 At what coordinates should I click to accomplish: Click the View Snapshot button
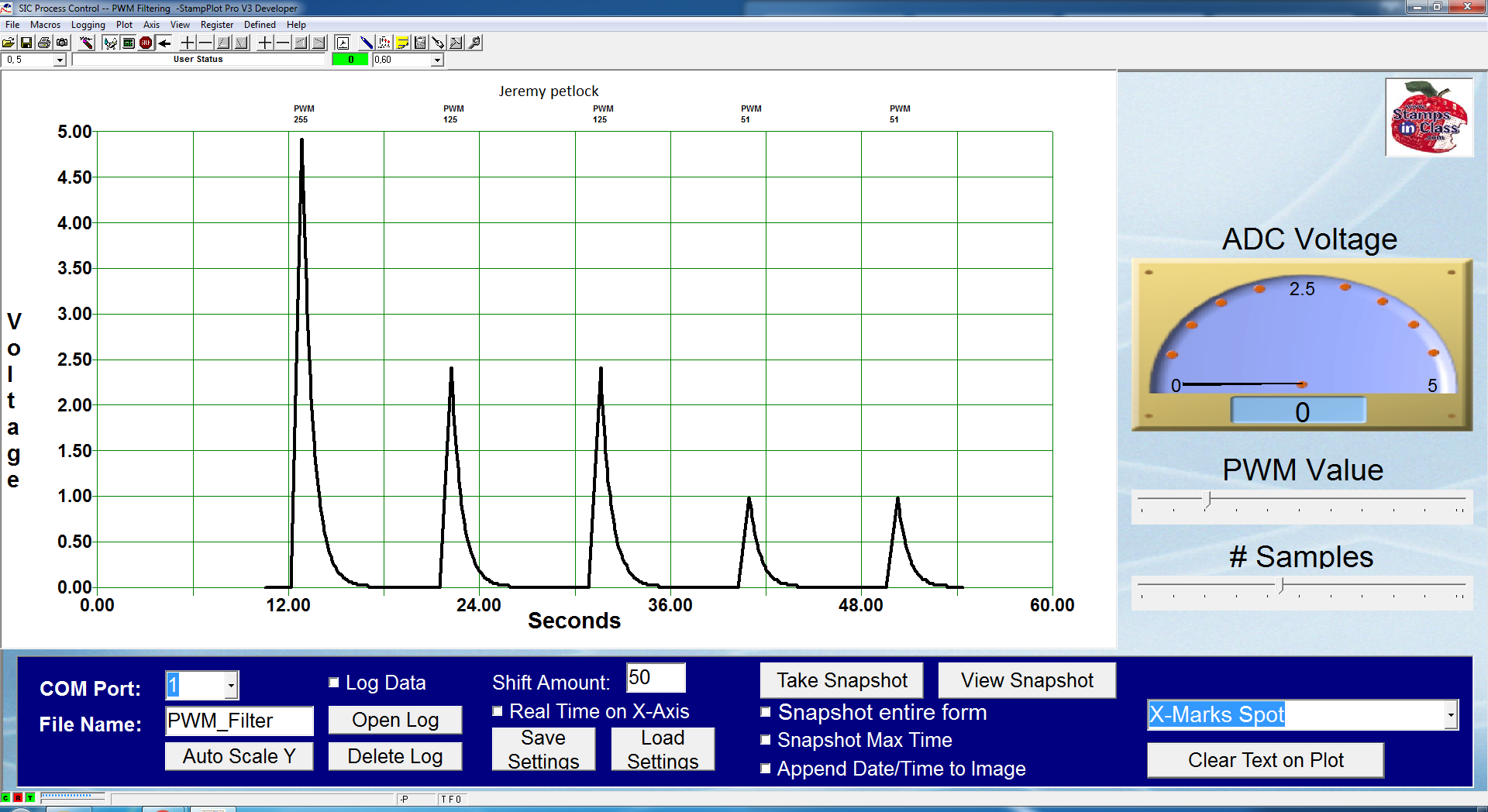click(x=1027, y=680)
